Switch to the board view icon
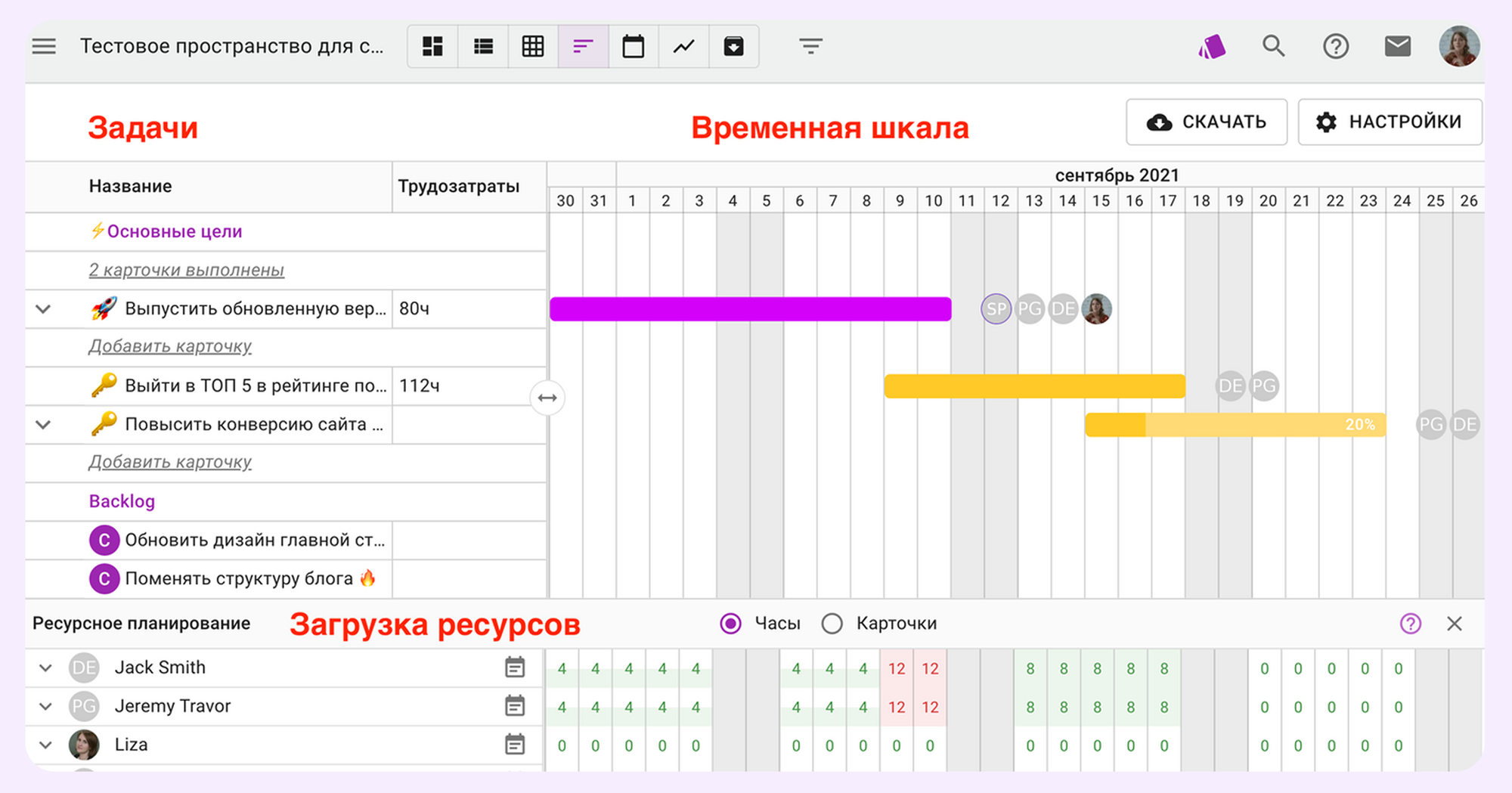1512x793 pixels. click(432, 46)
